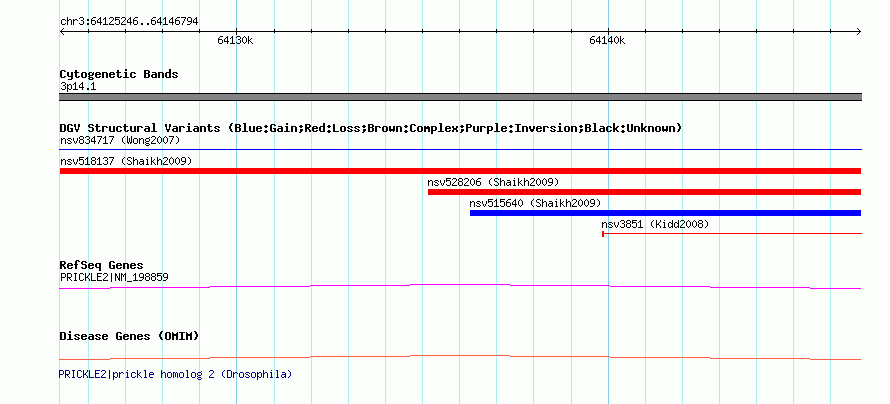This screenshot has height=404, width=890.
Task: Select the Disease Genes (OMIM) track title
Action: [129, 336]
